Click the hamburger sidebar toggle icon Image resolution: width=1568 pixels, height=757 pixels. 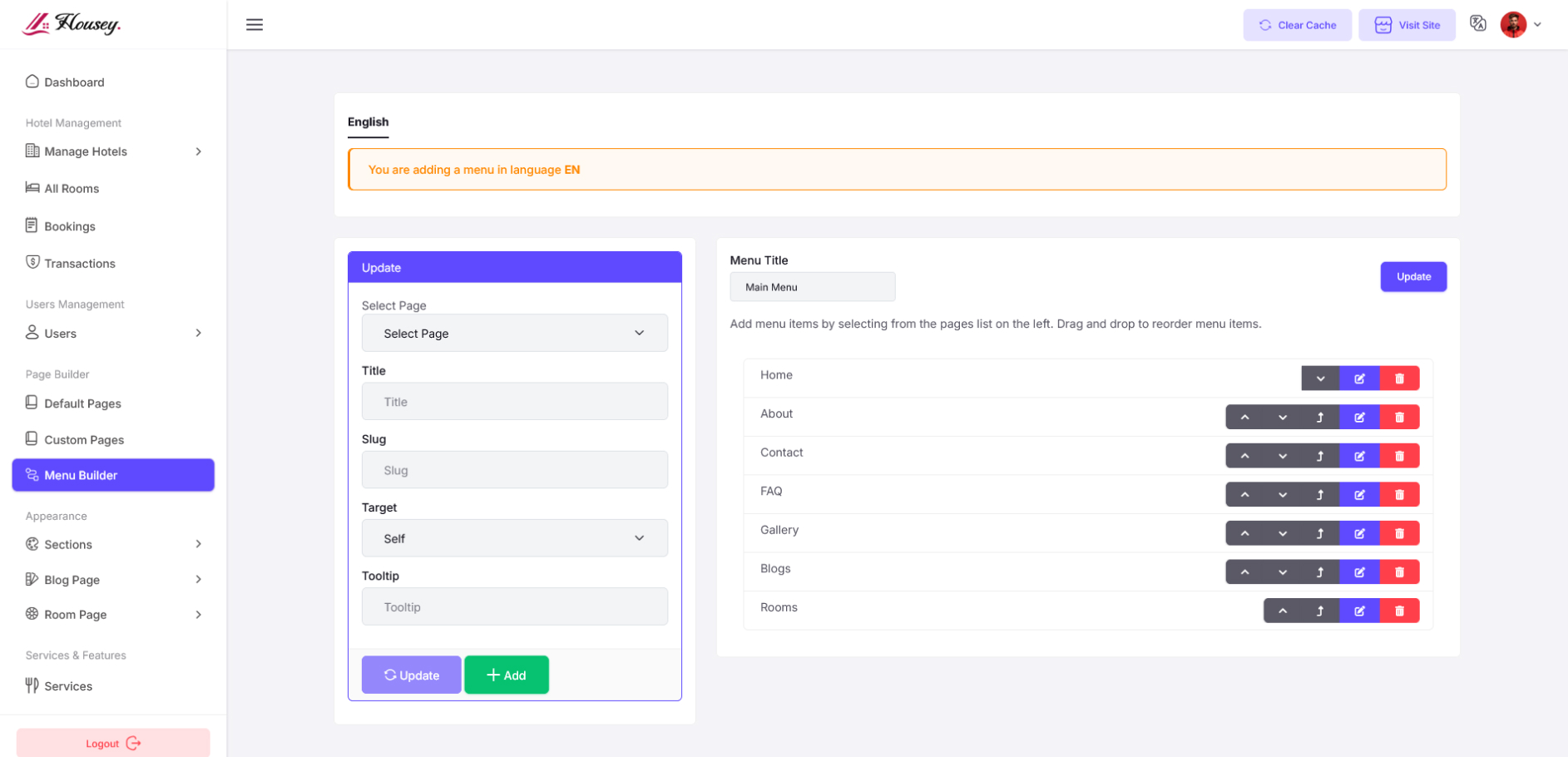point(255,25)
